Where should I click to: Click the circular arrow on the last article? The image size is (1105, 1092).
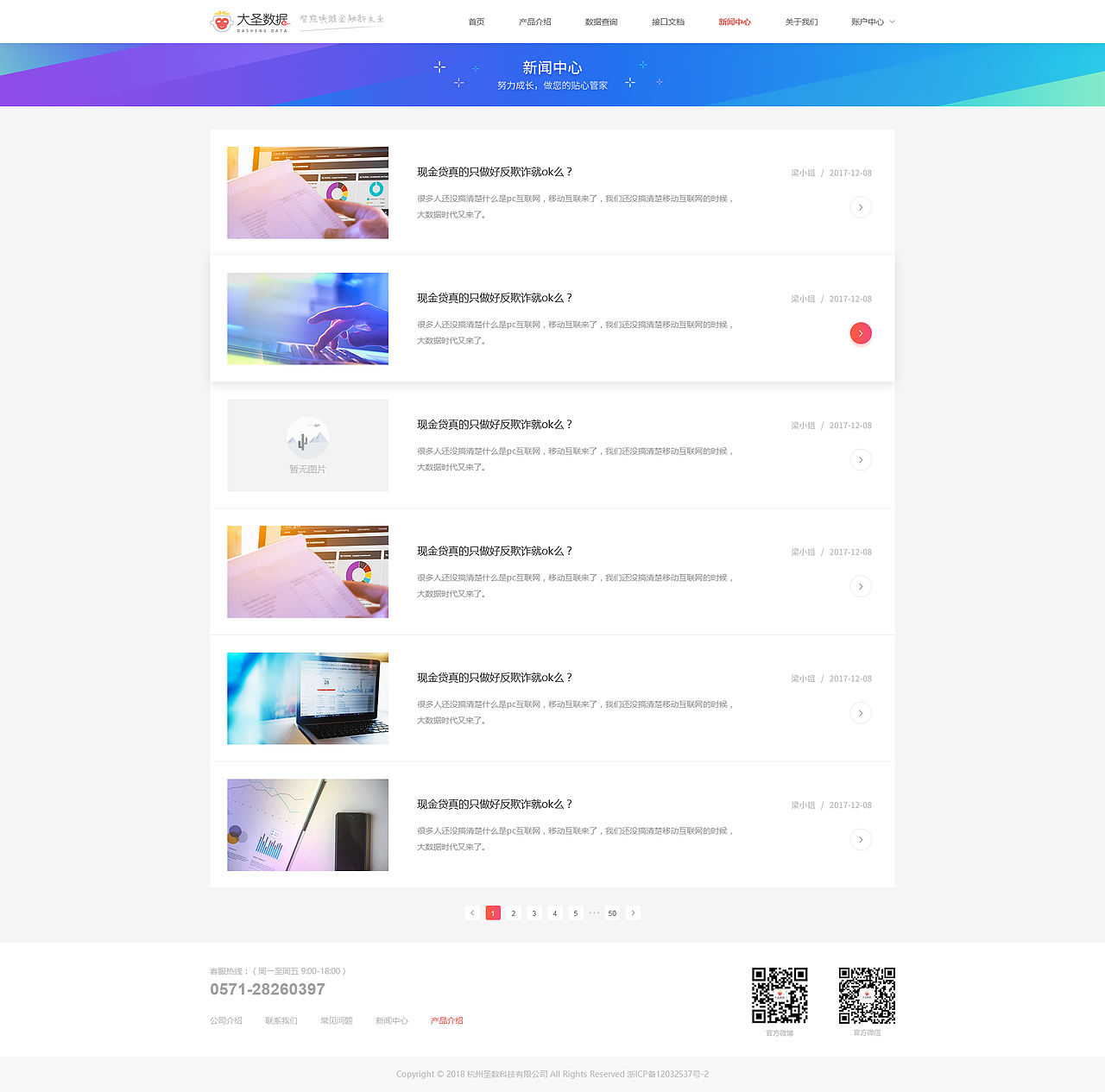pyautogui.click(x=860, y=839)
